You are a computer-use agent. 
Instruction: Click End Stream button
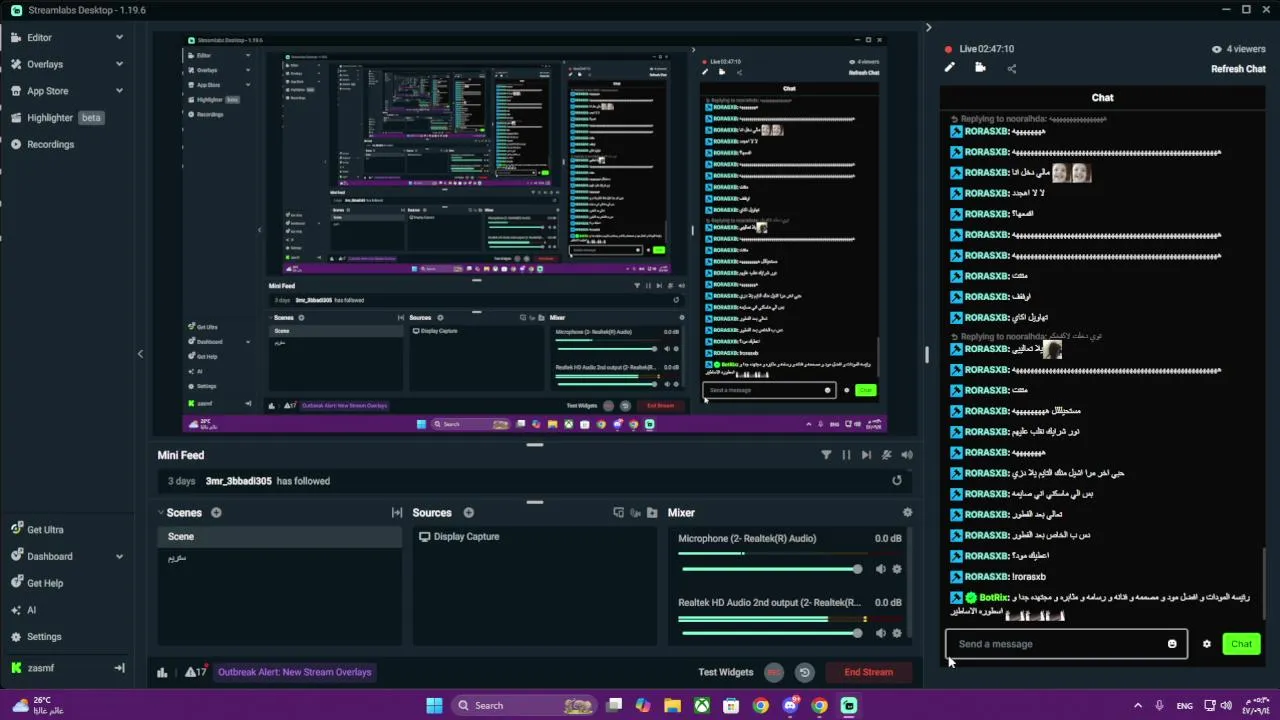(869, 672)
